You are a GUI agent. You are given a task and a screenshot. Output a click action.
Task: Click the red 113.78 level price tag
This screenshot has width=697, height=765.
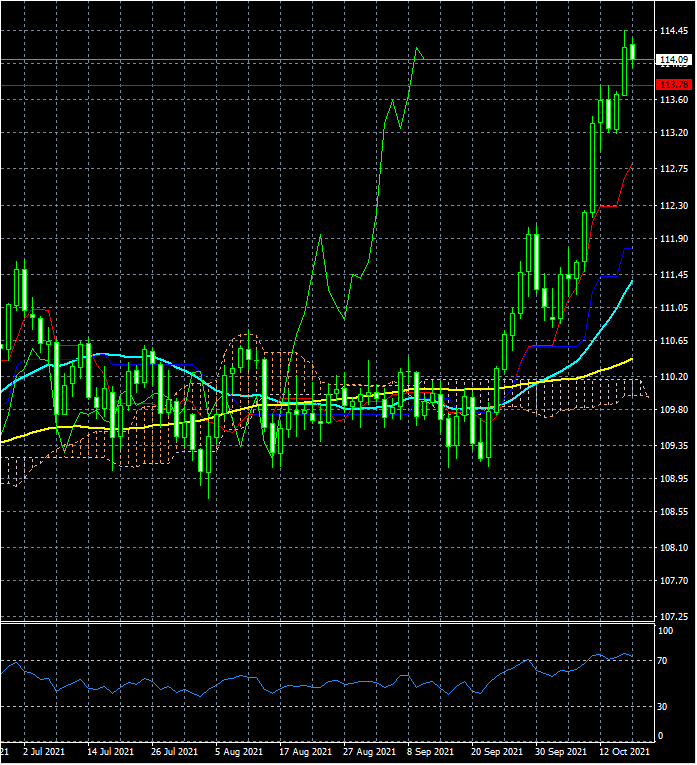pos(674,85)
